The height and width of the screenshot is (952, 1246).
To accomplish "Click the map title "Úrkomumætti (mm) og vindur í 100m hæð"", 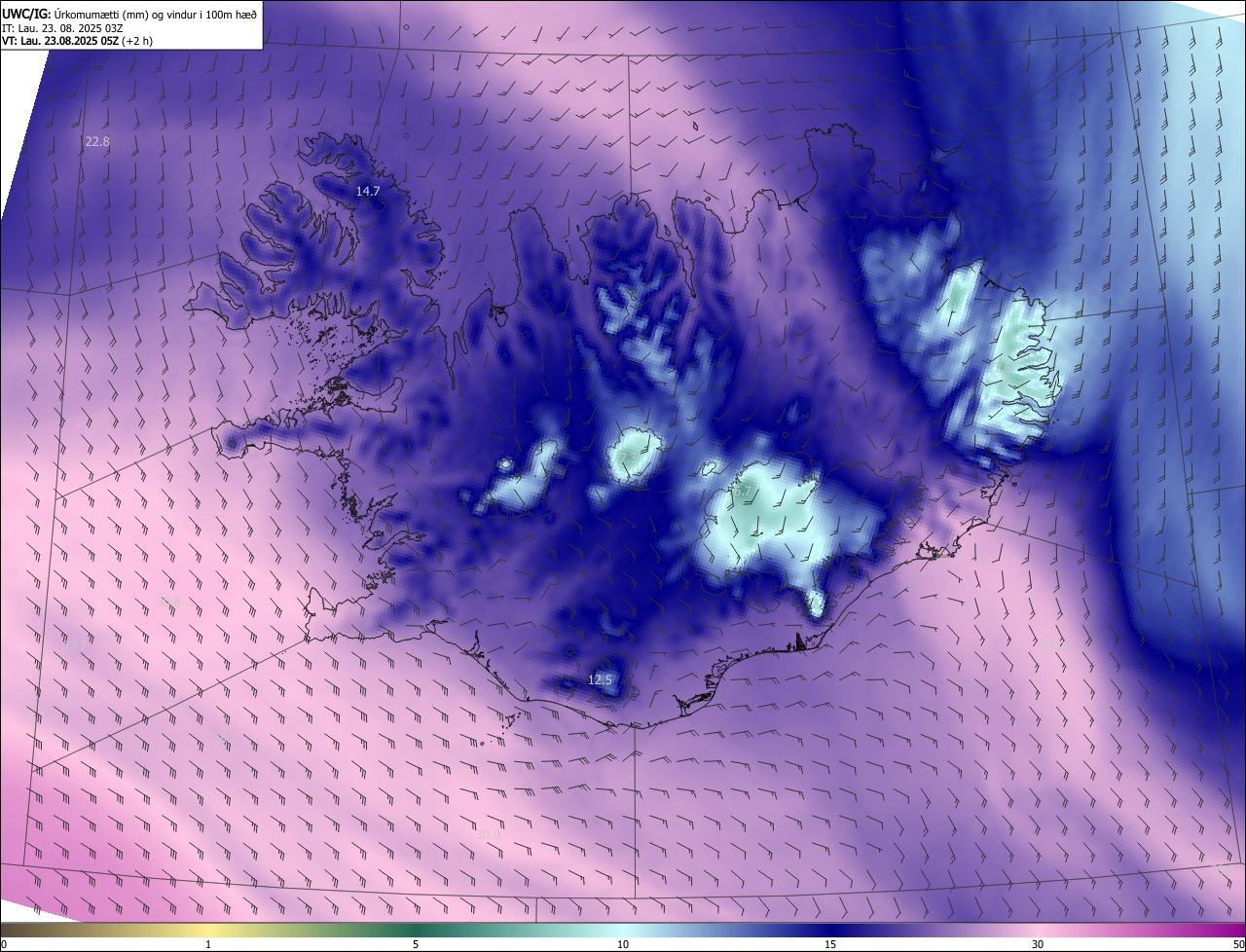I will pyautogui.click(x=154, y=13).
